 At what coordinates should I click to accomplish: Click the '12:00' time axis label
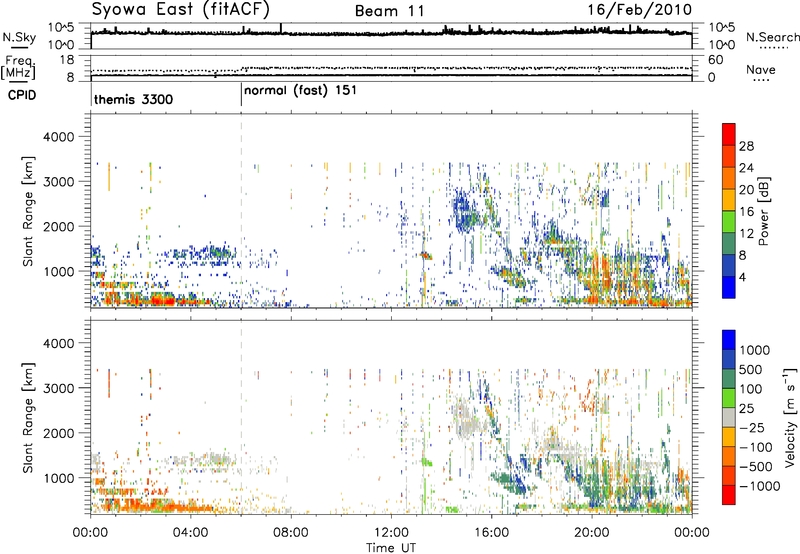[391, 533]
